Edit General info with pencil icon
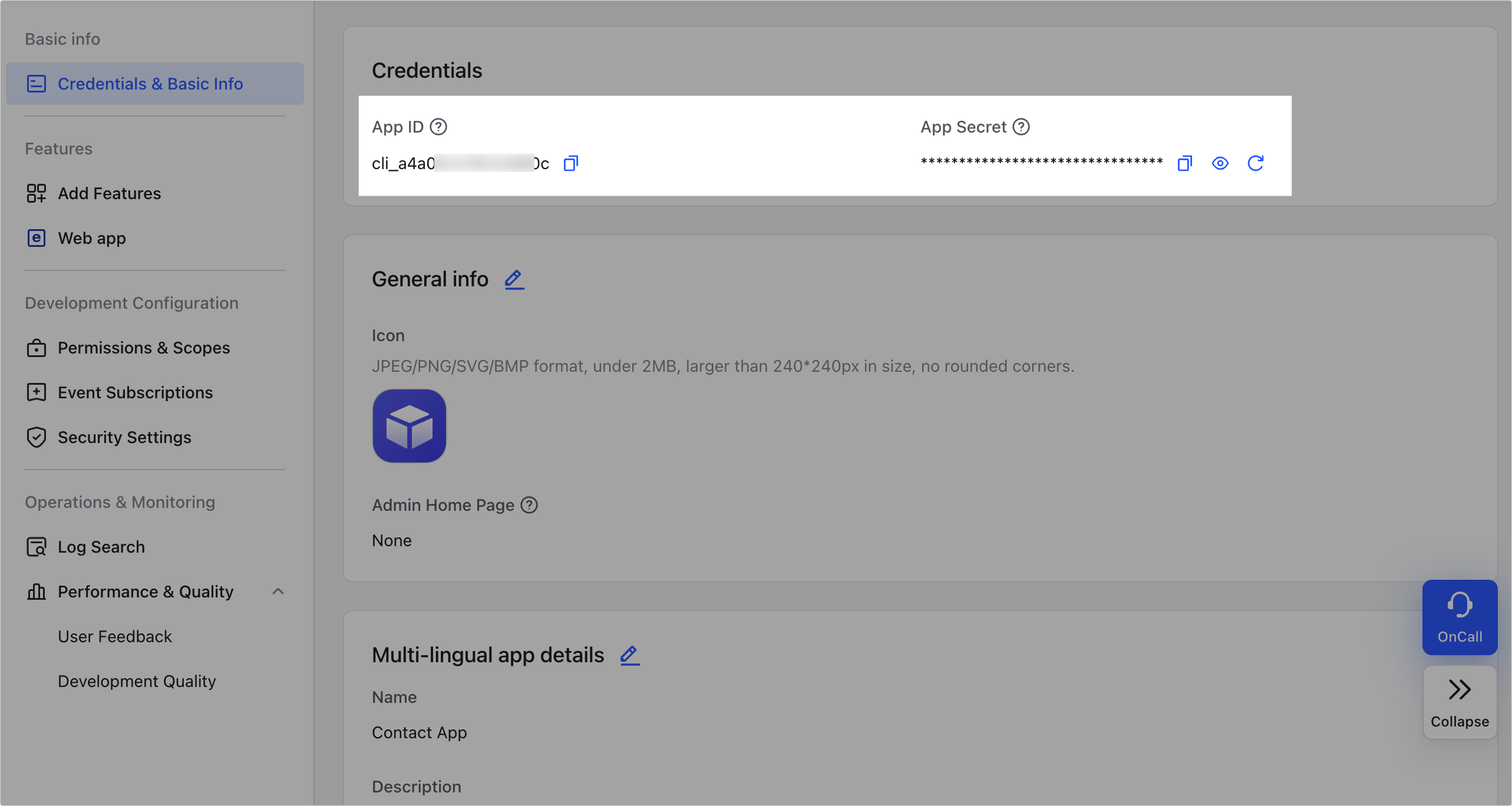 pos(514,279)
